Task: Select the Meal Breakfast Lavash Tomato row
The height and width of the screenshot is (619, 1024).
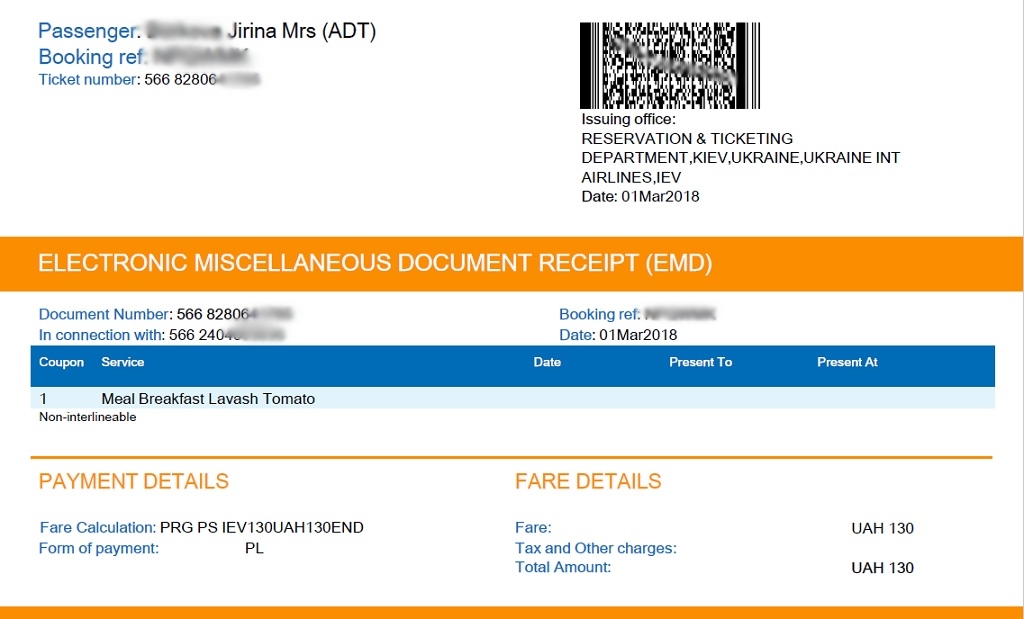Action: 513,398
